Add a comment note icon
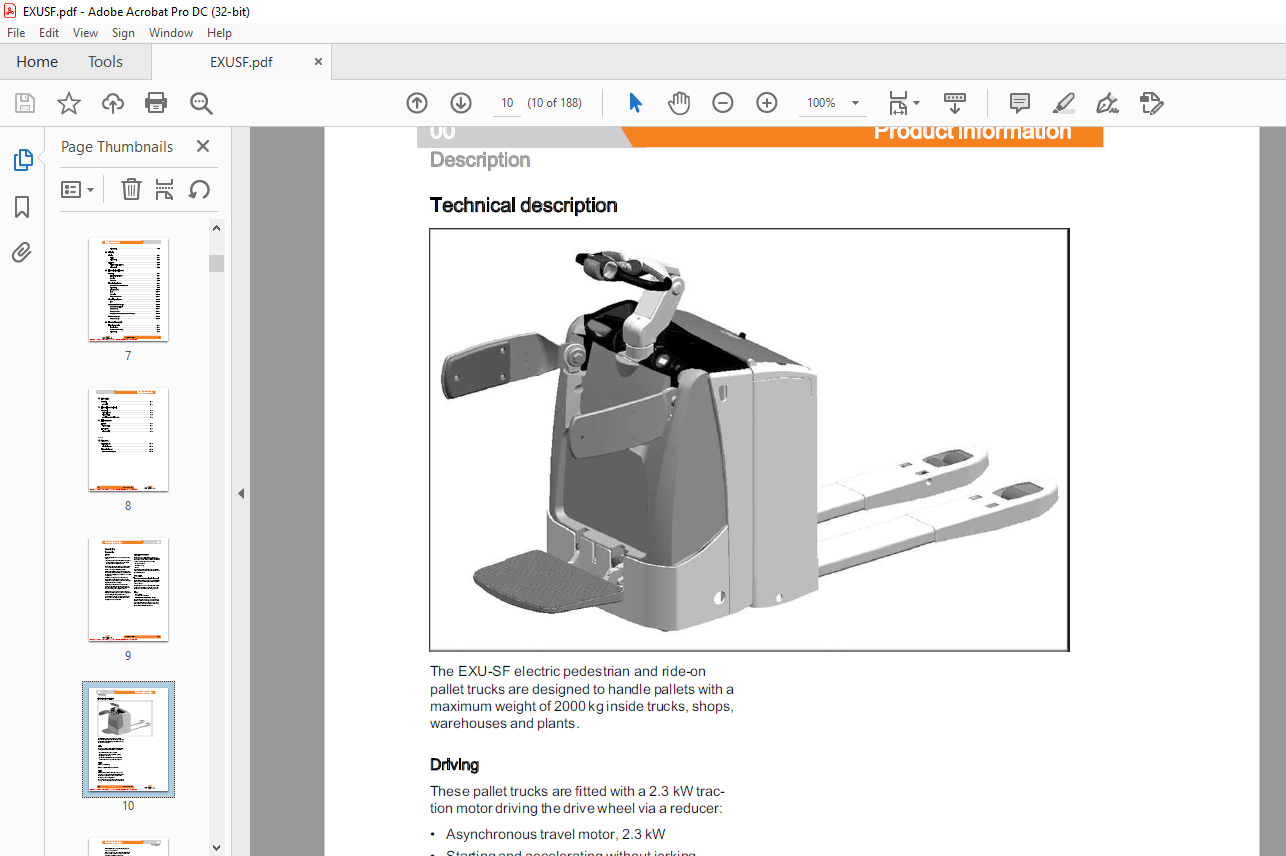Image resolution: width=1286 pixels, height=856 pixels. [1020, 103]
